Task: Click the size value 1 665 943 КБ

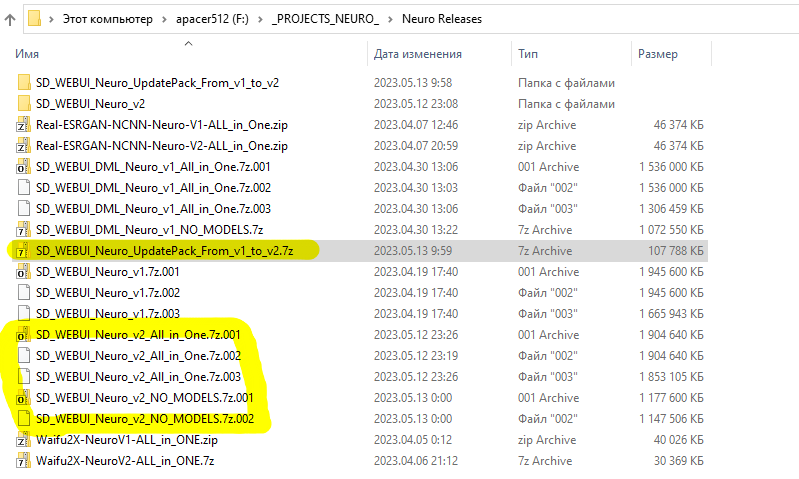Action: coord(672,313)
